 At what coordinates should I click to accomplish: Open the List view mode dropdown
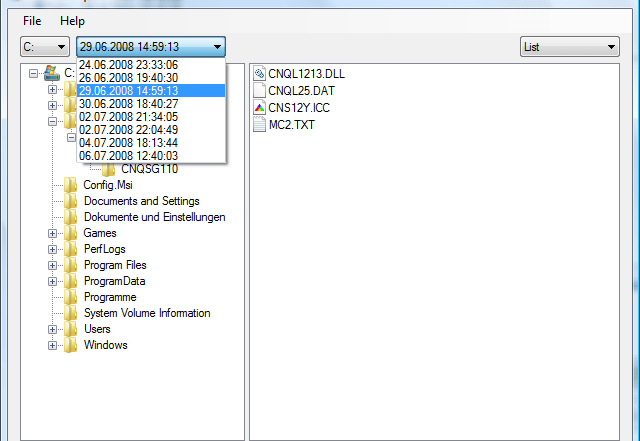point(569,47)
